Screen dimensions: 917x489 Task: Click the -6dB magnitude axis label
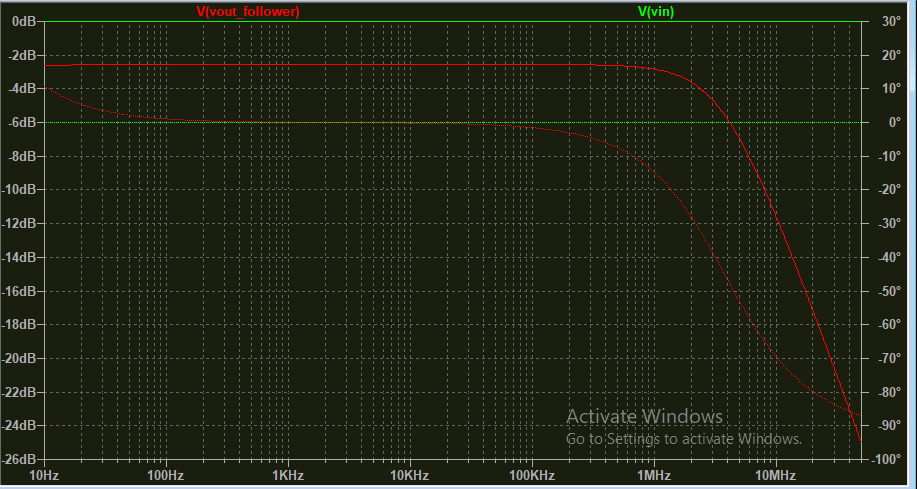click(x=22, y=122)
